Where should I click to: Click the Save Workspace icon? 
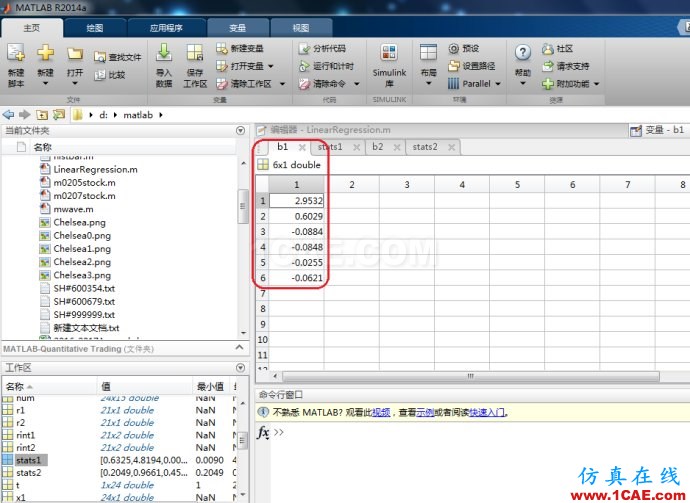click(195, 53)
